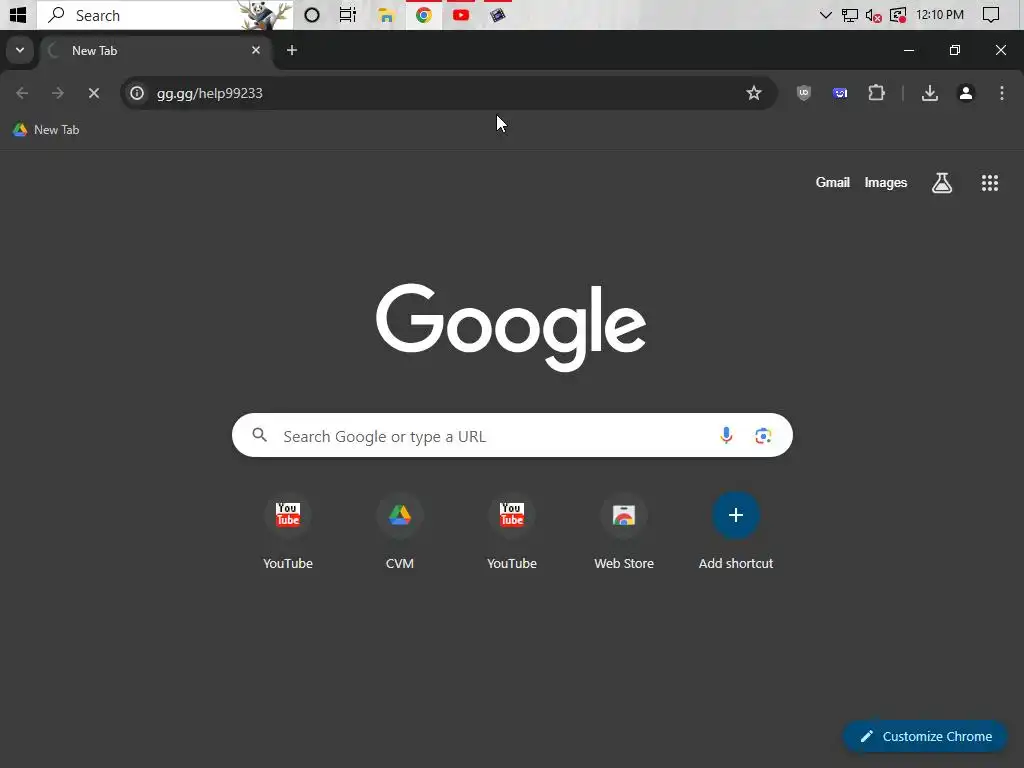Restore down the Chrome window

955,50
